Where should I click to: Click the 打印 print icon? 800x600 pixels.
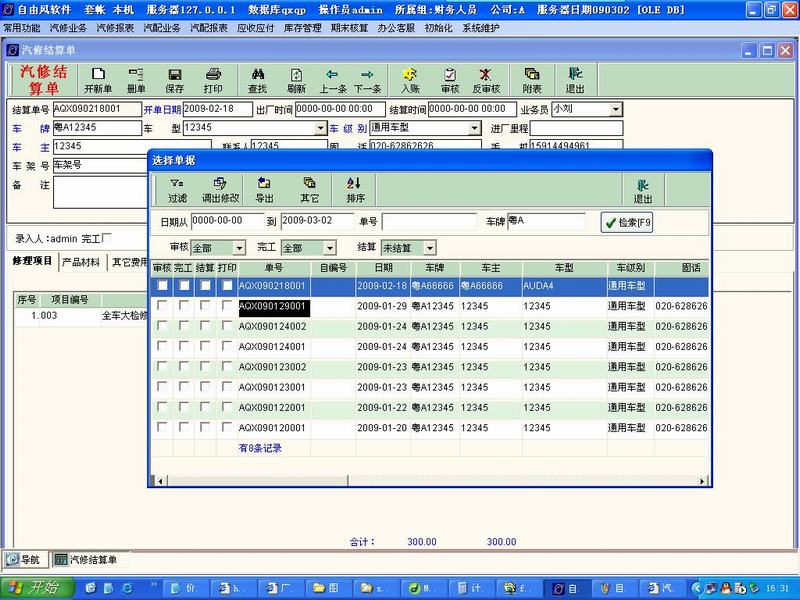click(213, 81)
